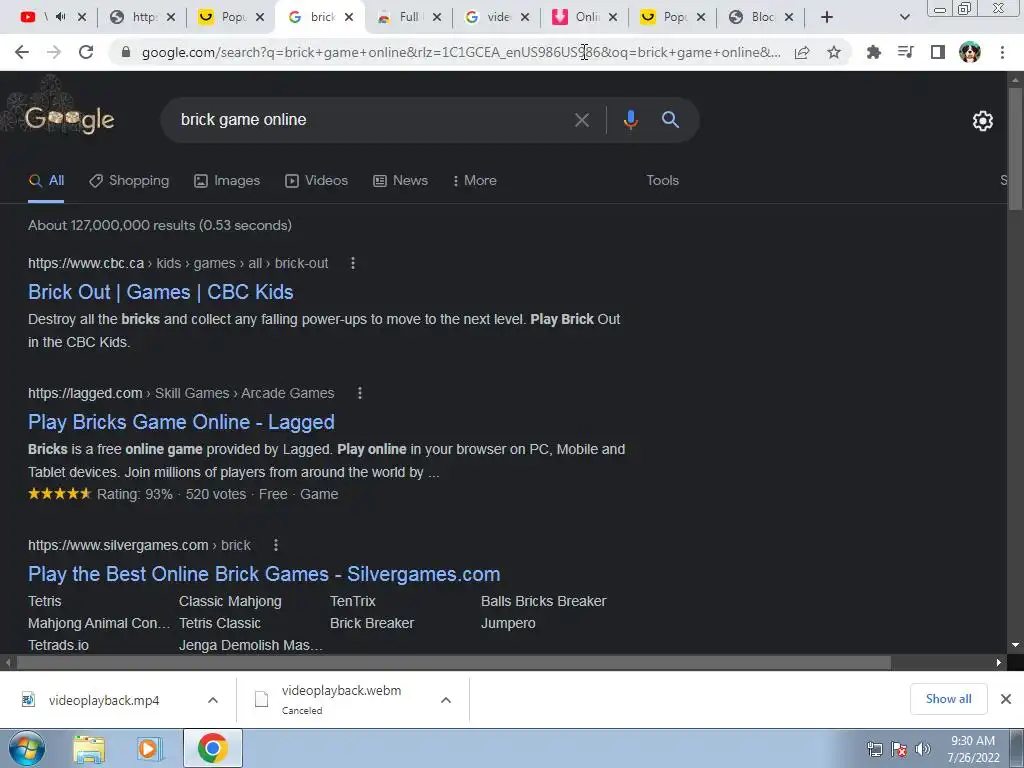This screenshot has height=768, width=1024.
Task: Select the All results tab
Action: pyautogui.click(x=46, y=181)
